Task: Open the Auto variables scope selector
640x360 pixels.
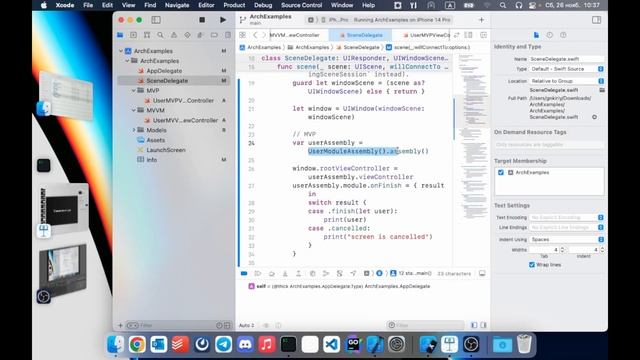Action: point(246,325)
